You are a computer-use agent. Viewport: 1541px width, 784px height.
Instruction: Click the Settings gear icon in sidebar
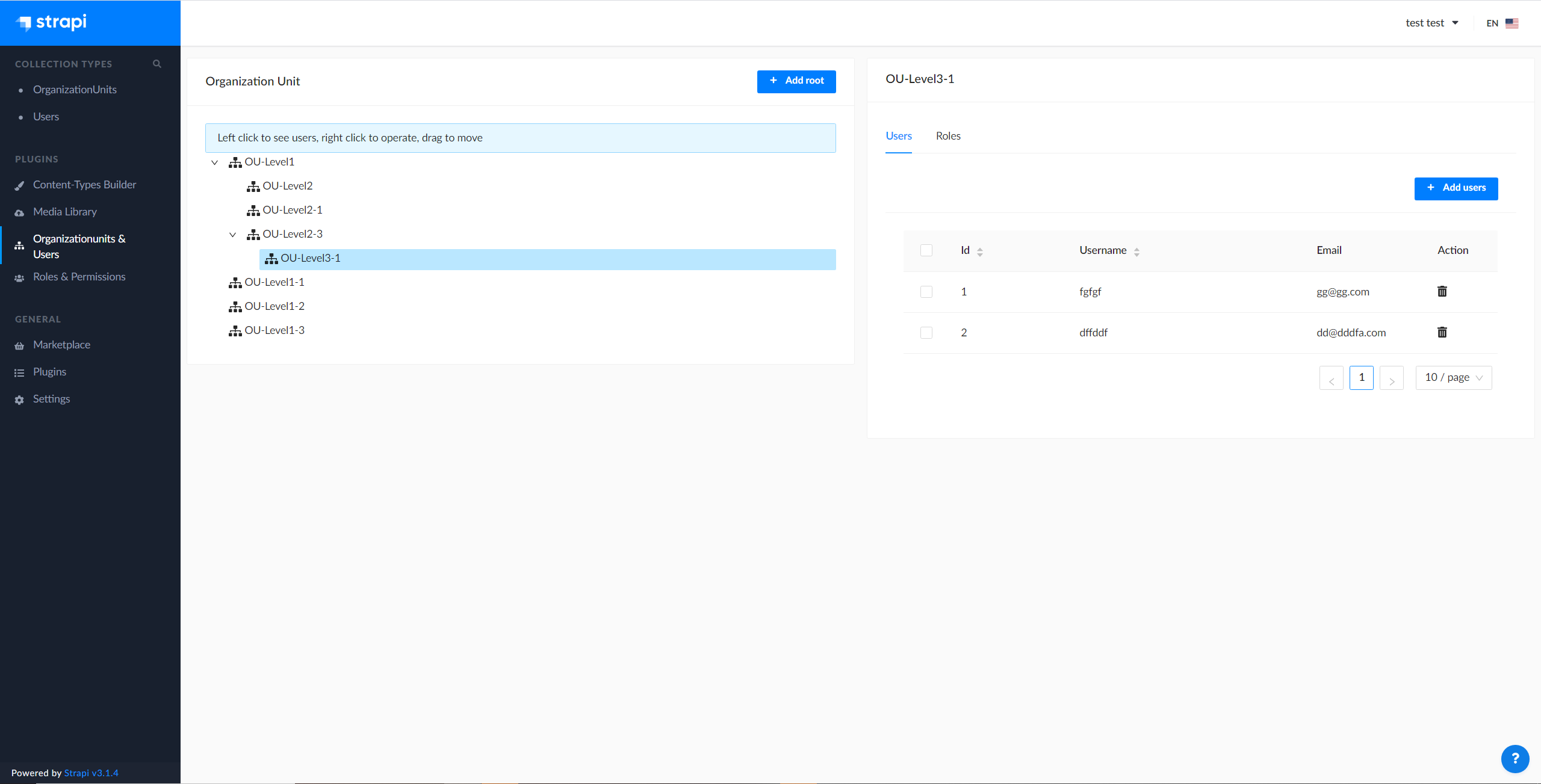19,400
